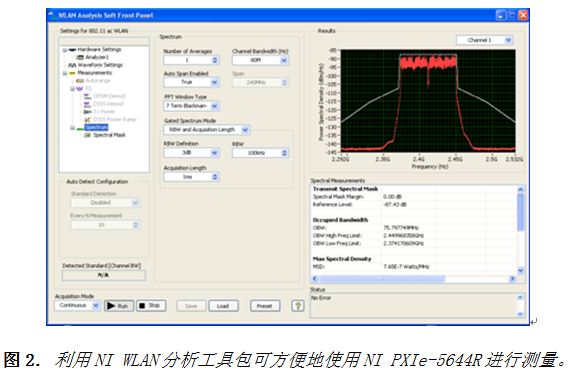Open the Gated Spectrum Mode dropdown
Screen dimensions: 569x374
coord(245,130)
